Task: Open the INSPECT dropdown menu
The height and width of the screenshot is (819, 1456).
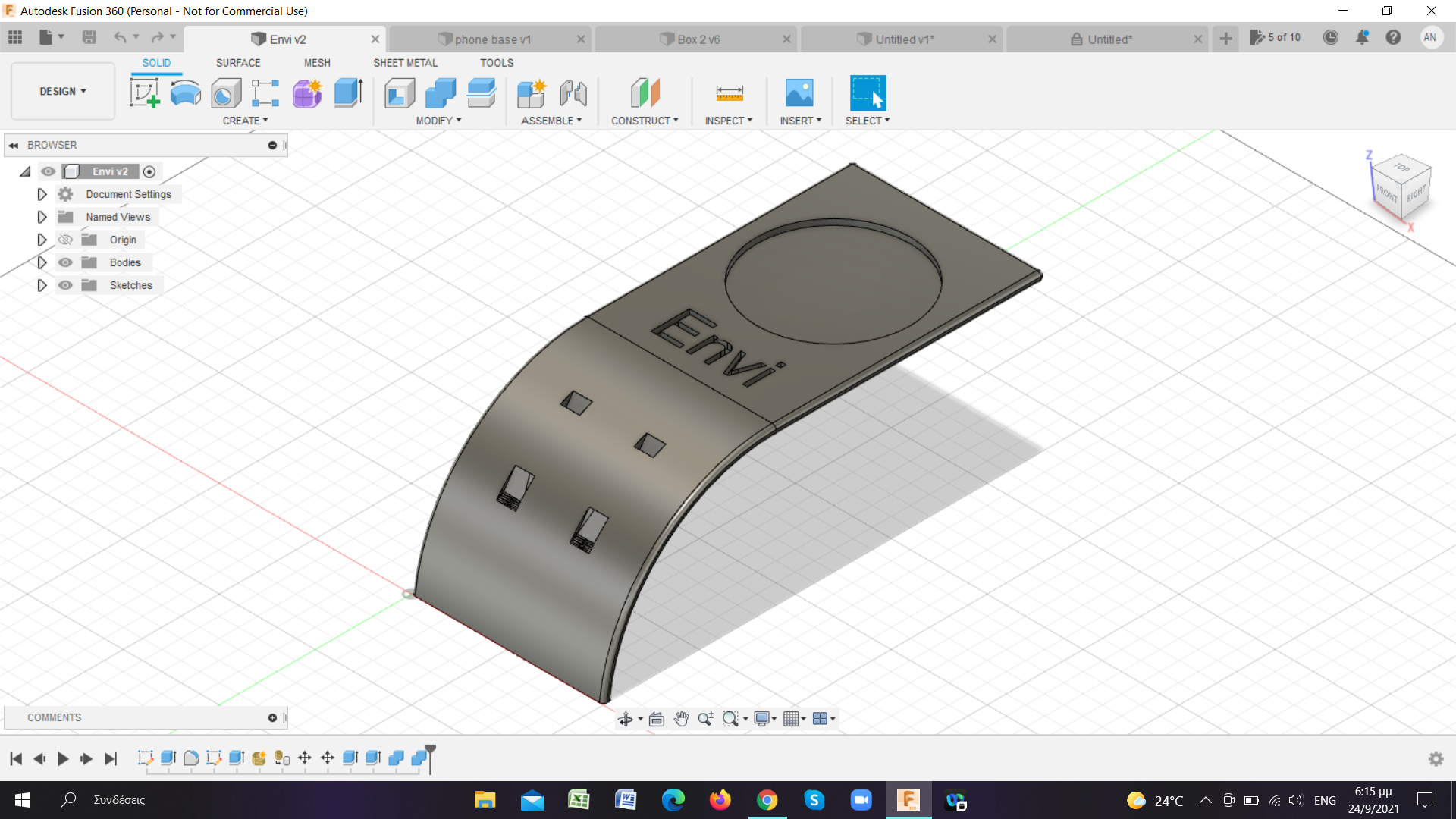Action: (x=728, y=121)
